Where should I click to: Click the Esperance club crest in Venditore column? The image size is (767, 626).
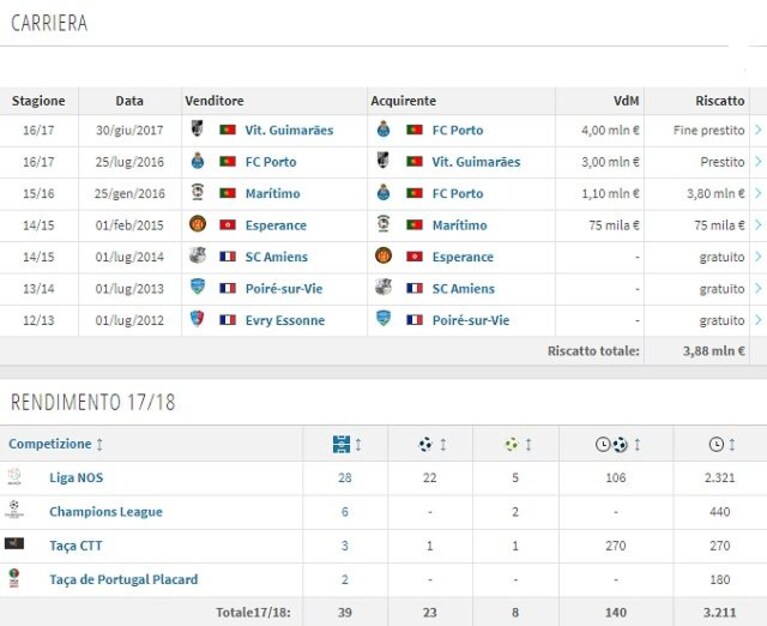pos(198,224)
